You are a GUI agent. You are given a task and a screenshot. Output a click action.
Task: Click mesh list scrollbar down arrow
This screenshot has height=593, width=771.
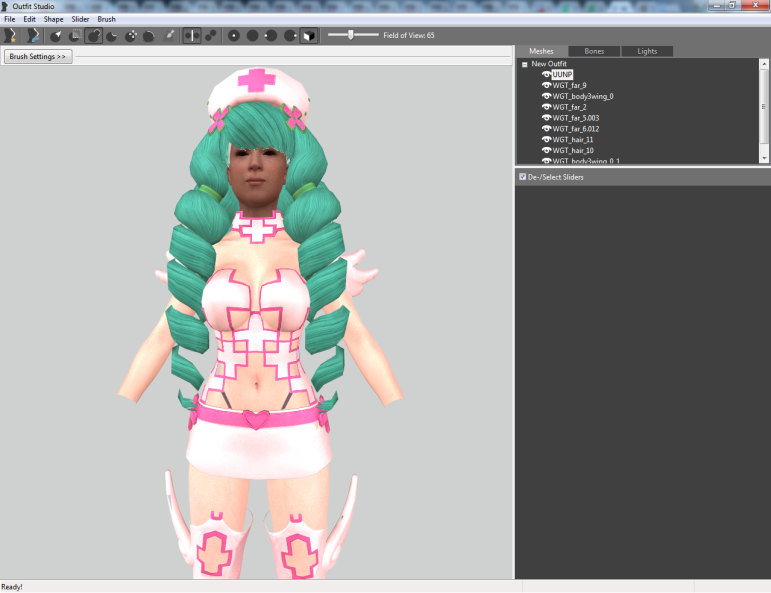click(x=764, y=158)
